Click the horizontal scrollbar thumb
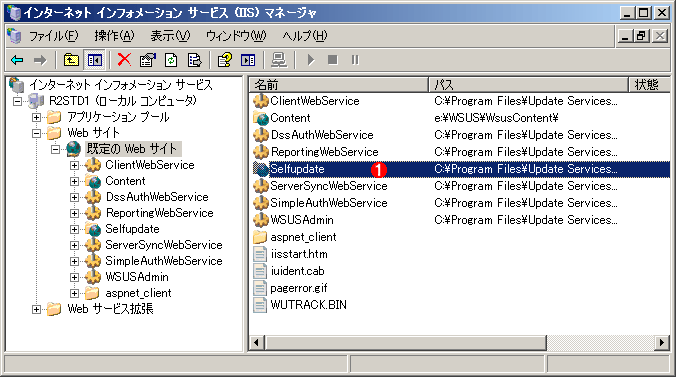 [x=405, y=343]
